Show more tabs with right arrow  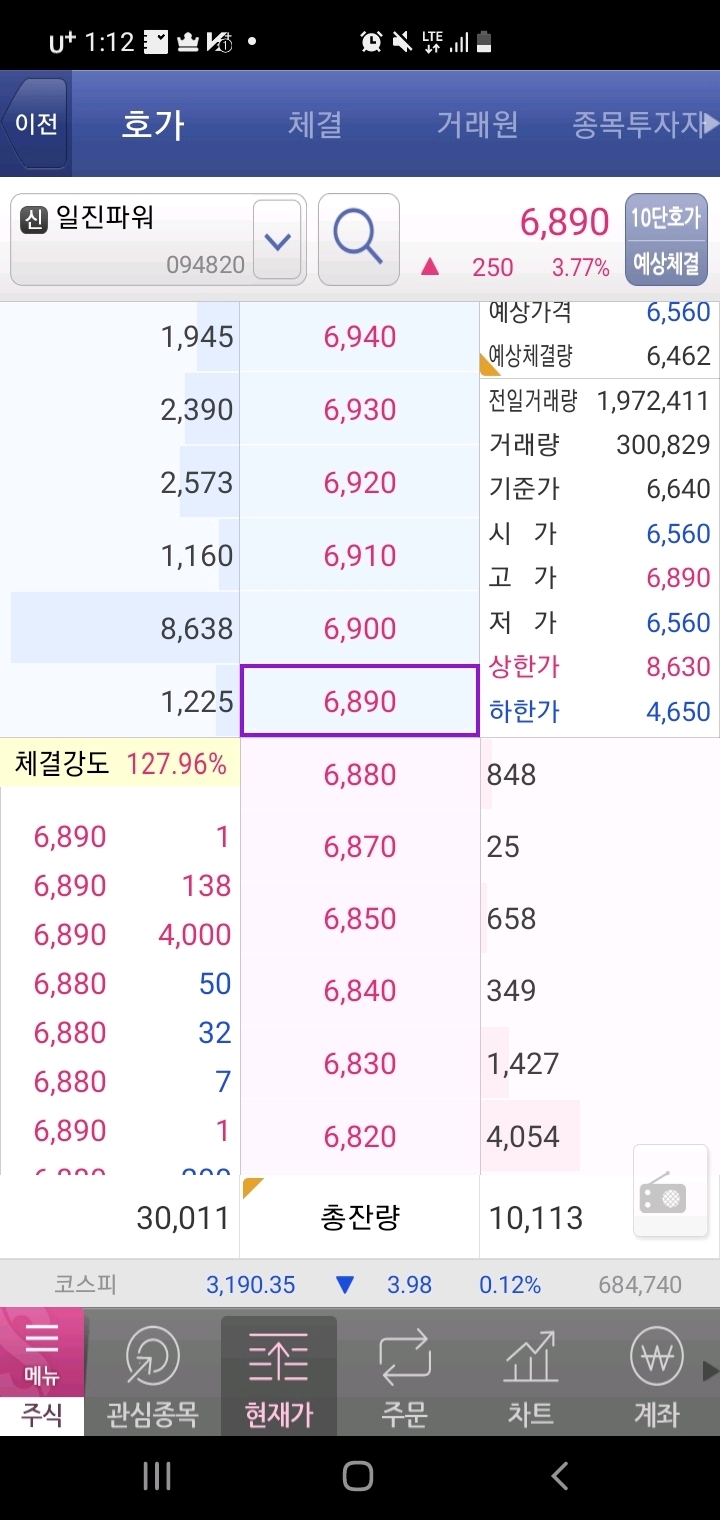pos(711,124)
